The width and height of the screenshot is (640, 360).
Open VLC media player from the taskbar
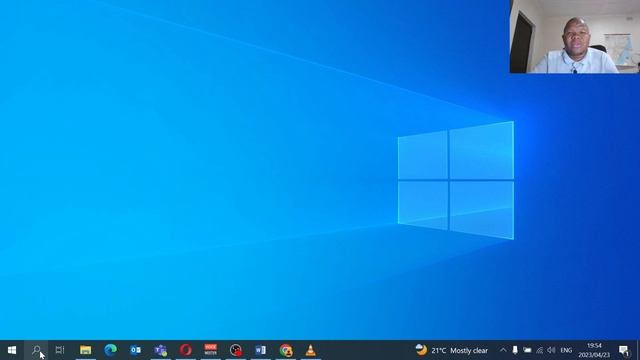[x=311, y=350]
